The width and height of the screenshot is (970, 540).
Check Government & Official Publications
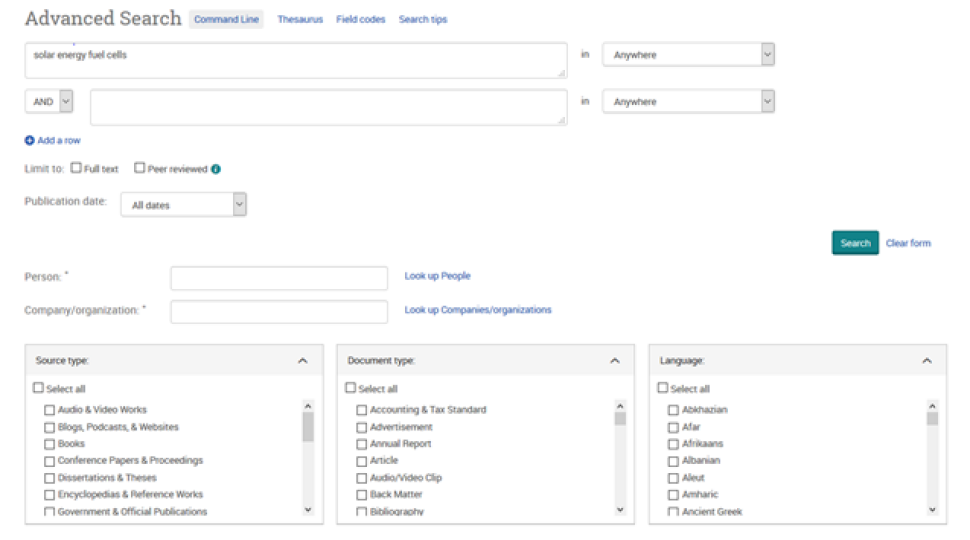click(x=49, y=512)
